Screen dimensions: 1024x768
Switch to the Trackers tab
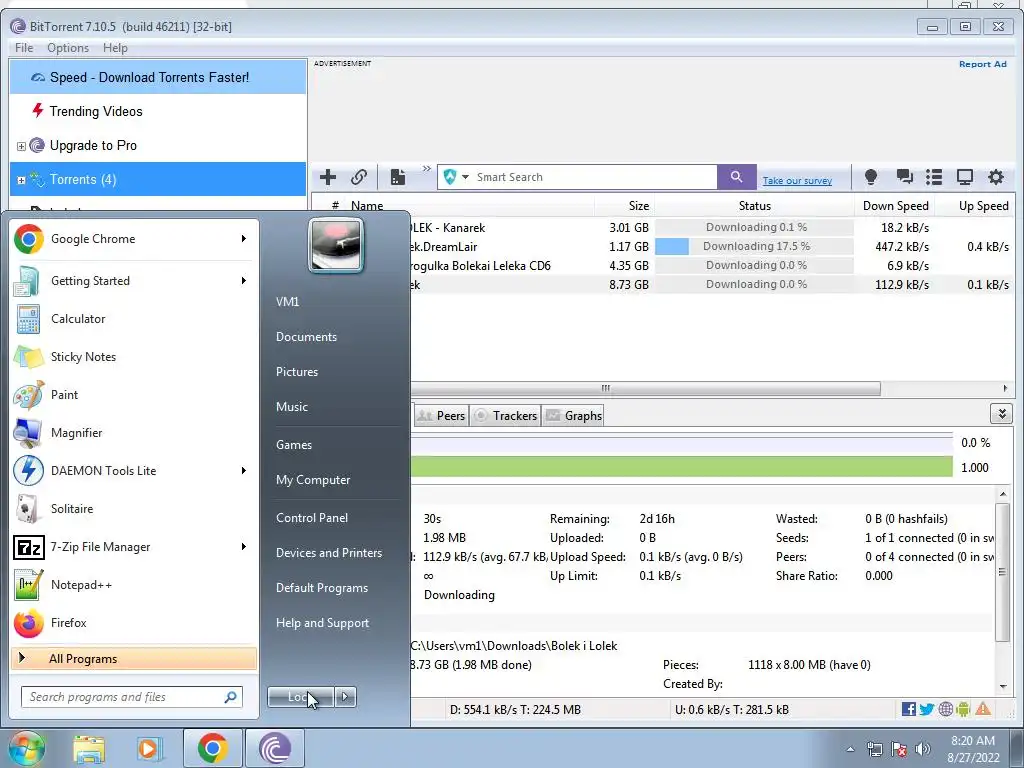click(x=505, y=415)
